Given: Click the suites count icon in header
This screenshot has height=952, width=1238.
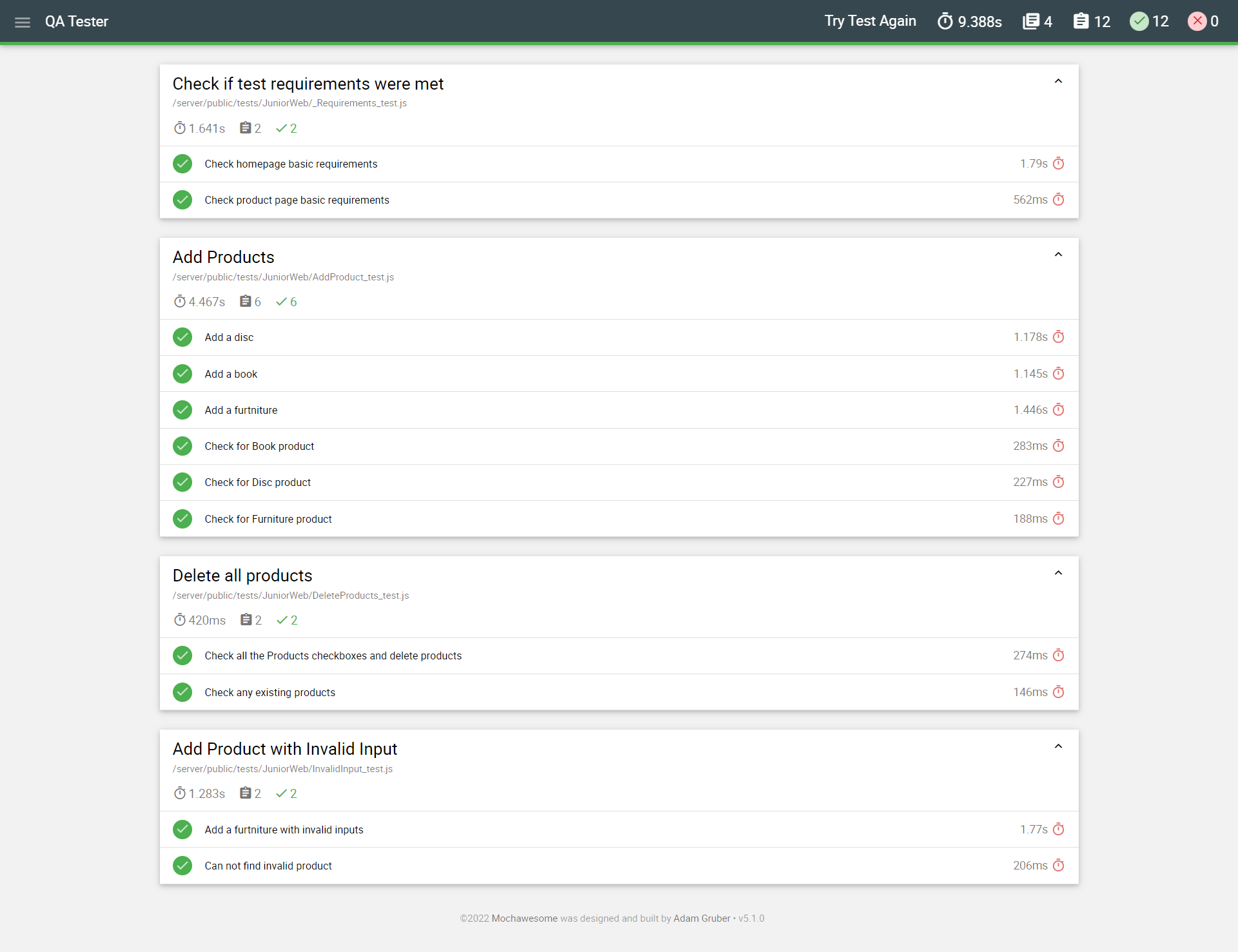Looking at the screenshot, I should click(x=1031, y=21).
